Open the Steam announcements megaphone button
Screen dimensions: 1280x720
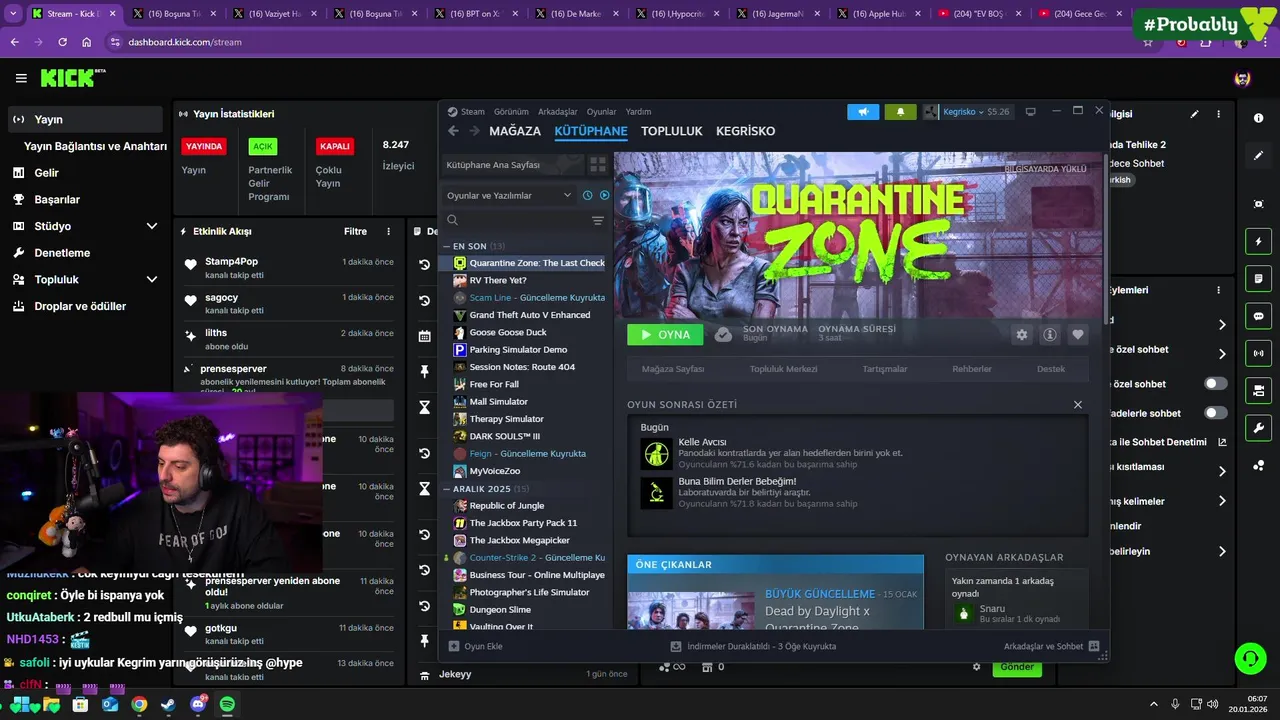coord(863,112)
